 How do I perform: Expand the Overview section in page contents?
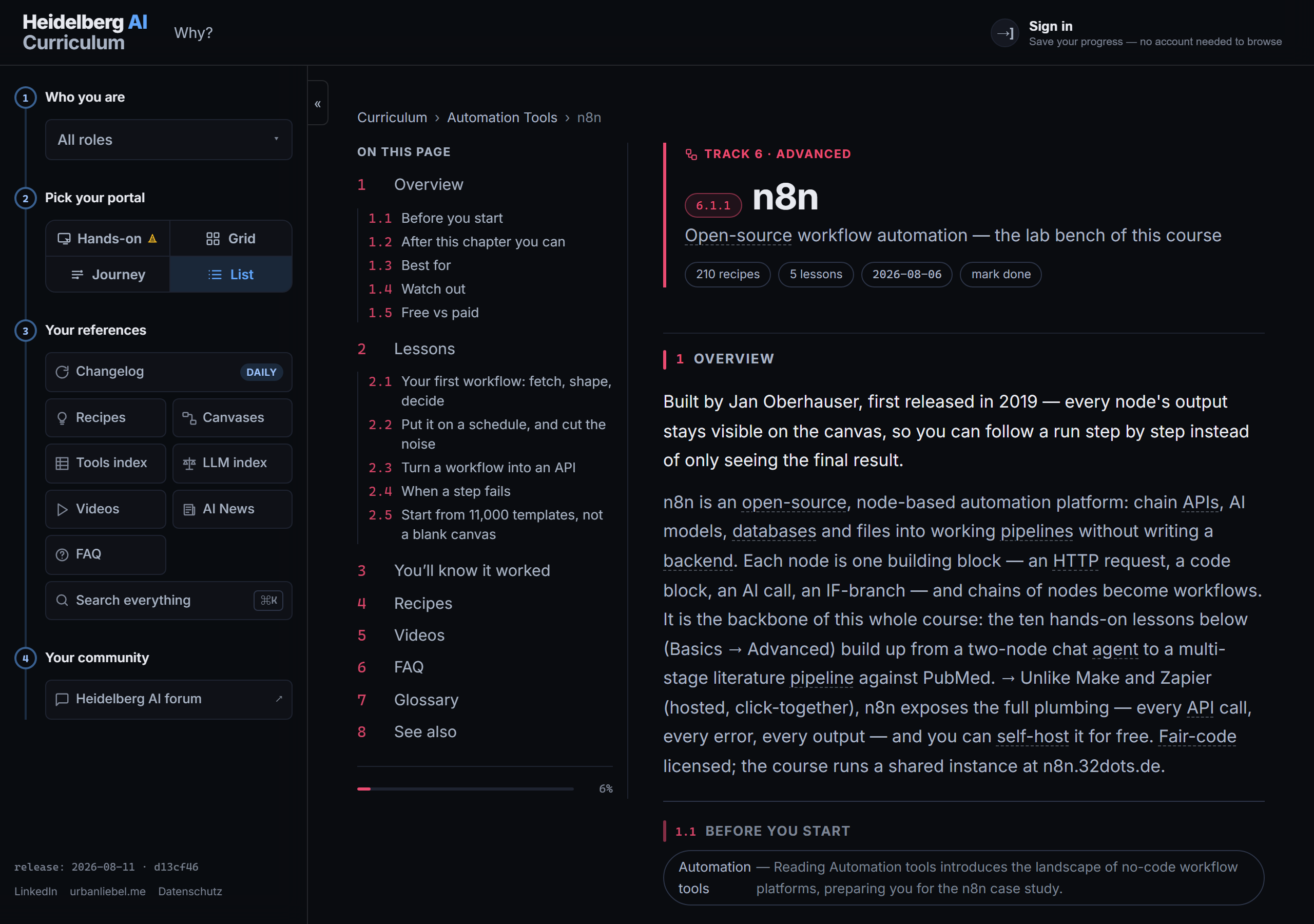[428, 184]
